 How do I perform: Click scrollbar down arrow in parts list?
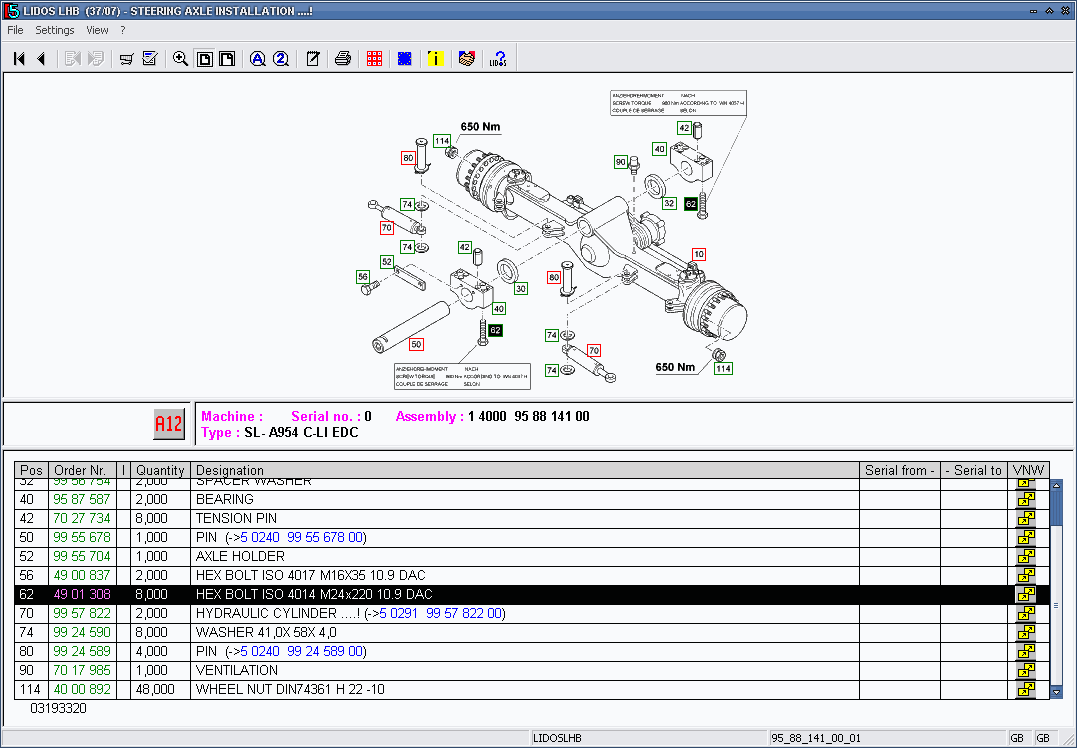point(1056,691)
